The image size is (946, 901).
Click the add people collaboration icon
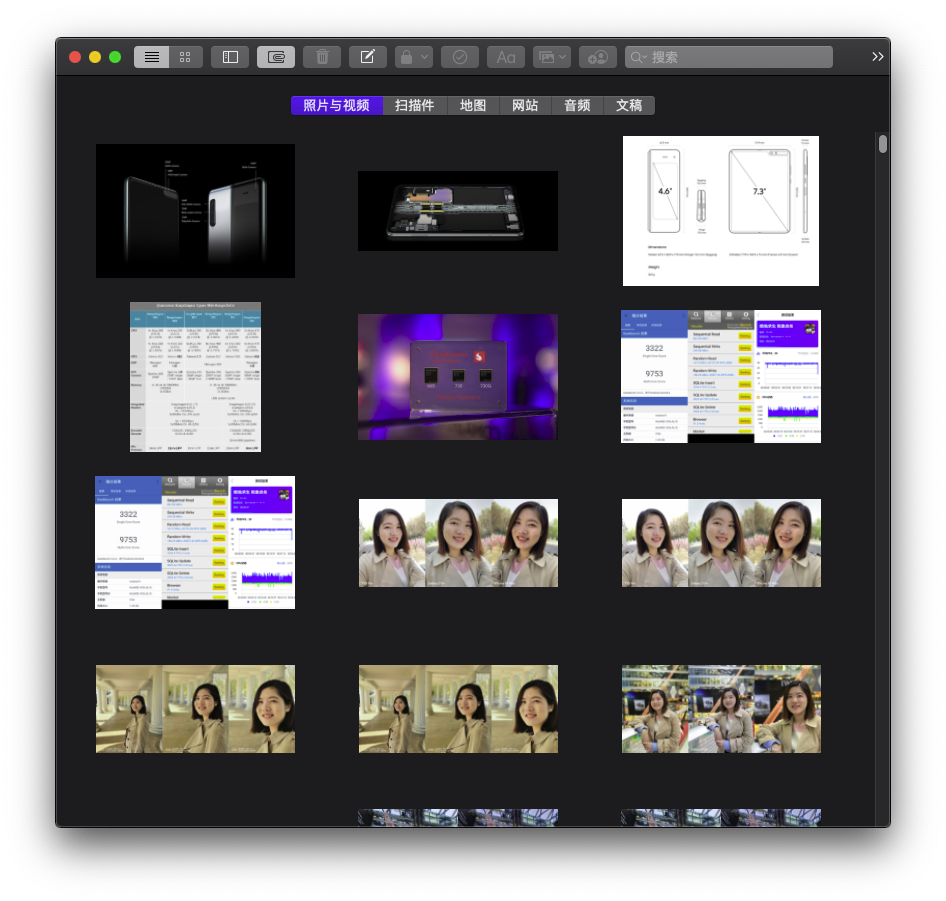pyautogui.click(x=598, y=57)
